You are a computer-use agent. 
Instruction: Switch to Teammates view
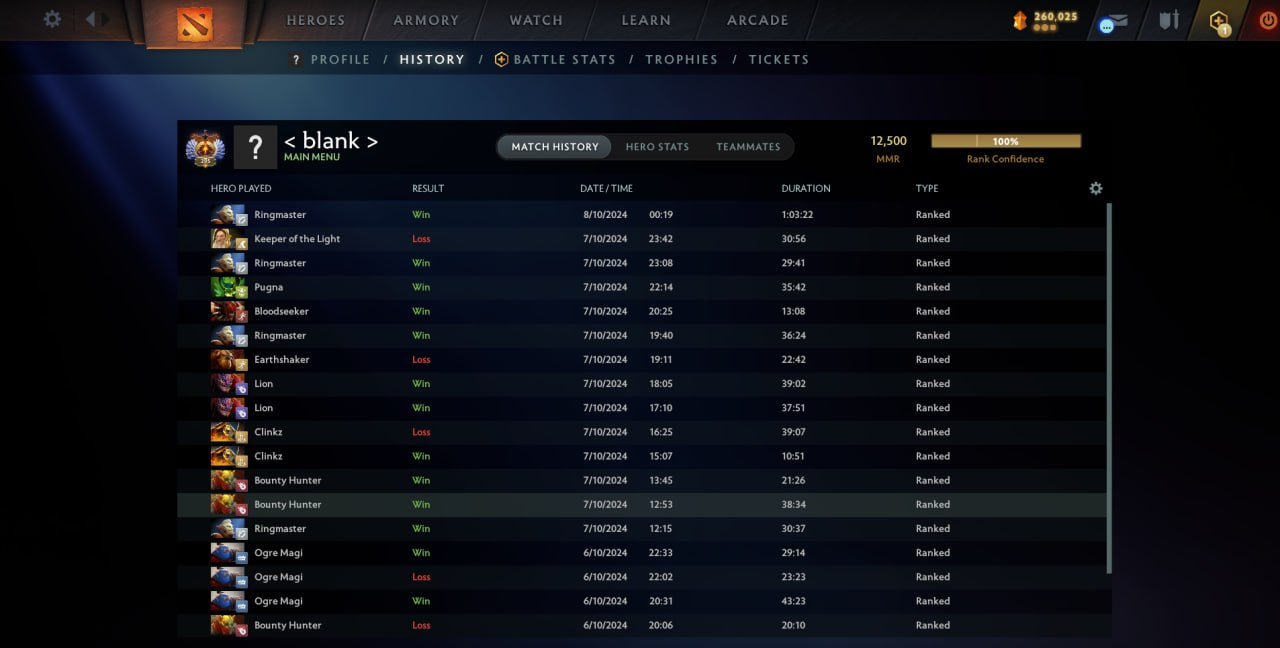coord(748,147)
